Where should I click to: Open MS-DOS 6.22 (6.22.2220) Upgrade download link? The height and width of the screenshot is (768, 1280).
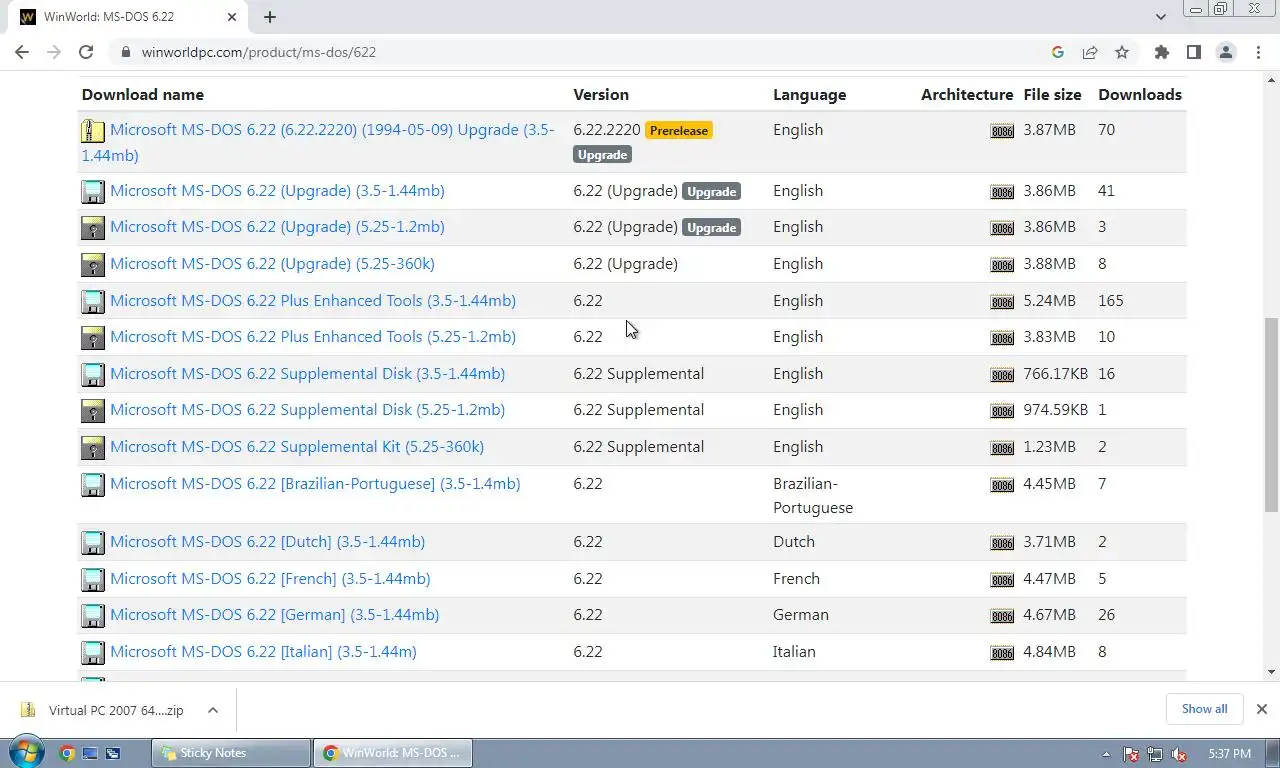[x=318, y=142]
